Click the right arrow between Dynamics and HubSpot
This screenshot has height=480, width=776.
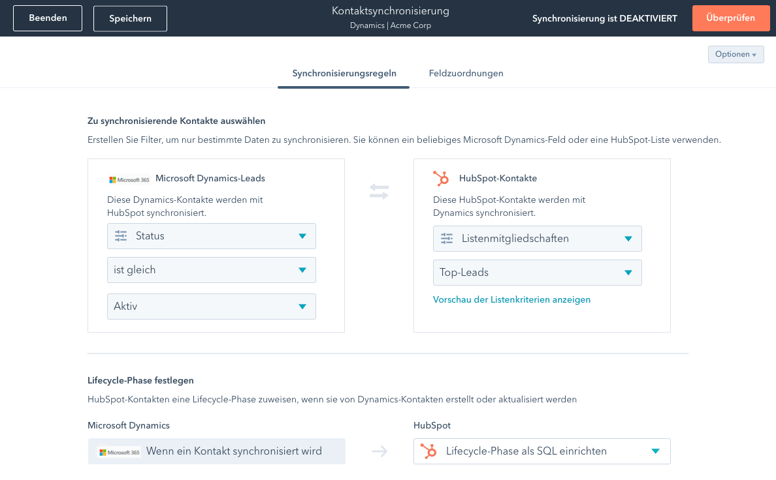click(379, 452)
